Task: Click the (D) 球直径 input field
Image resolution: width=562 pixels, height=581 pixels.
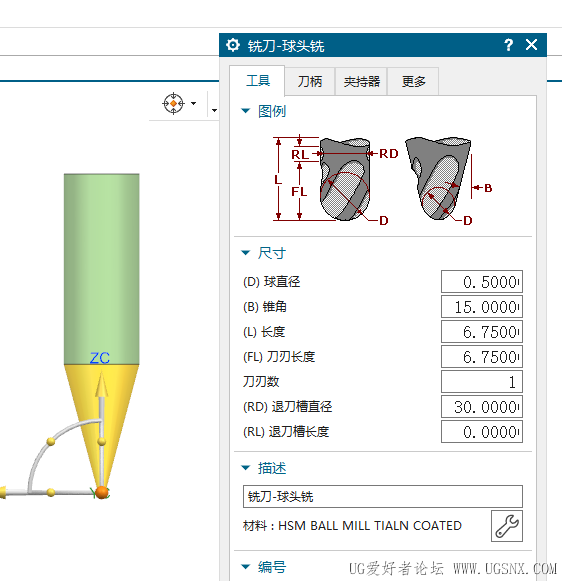Action: (482, 282)
